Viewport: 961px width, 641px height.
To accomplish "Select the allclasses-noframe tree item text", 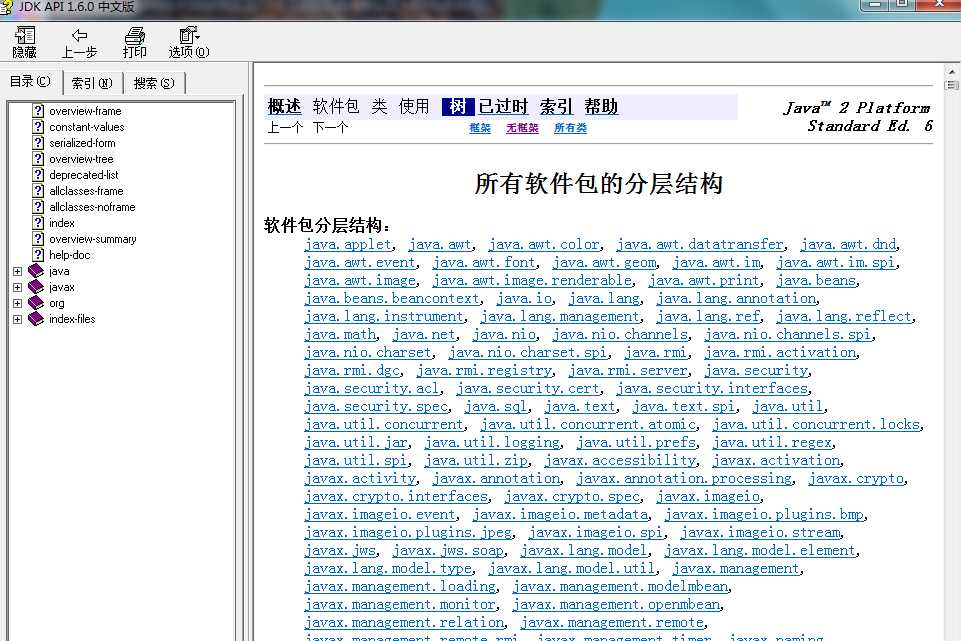I will point(92,207).
